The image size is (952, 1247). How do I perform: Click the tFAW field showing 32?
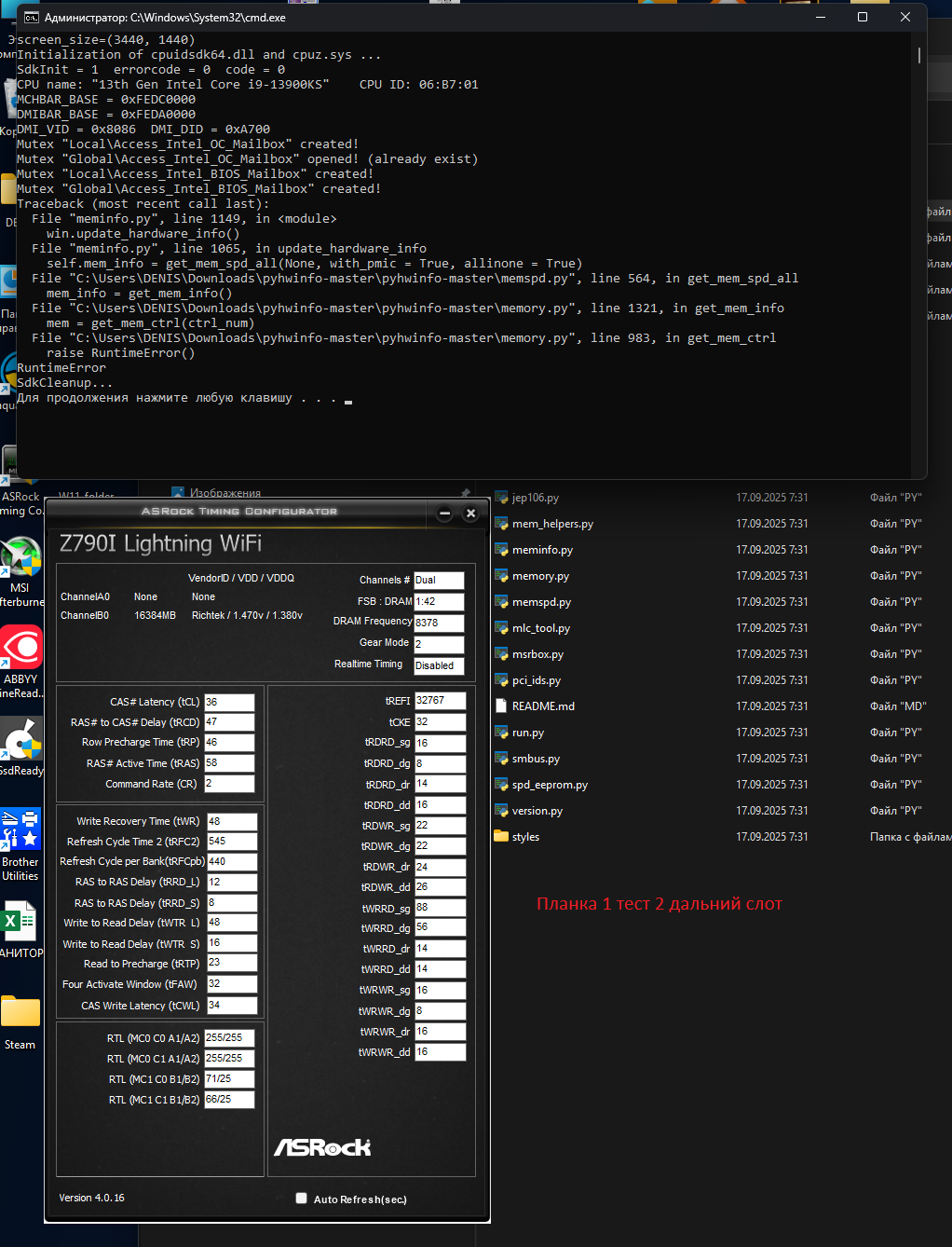click(232, 983)
